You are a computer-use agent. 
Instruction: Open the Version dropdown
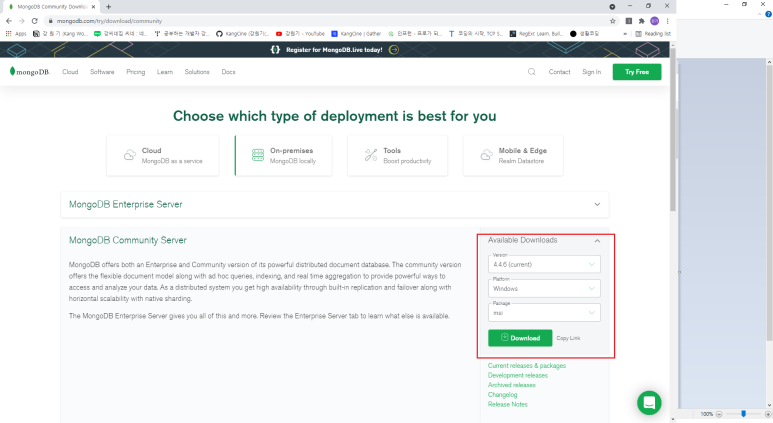[544, 264]
